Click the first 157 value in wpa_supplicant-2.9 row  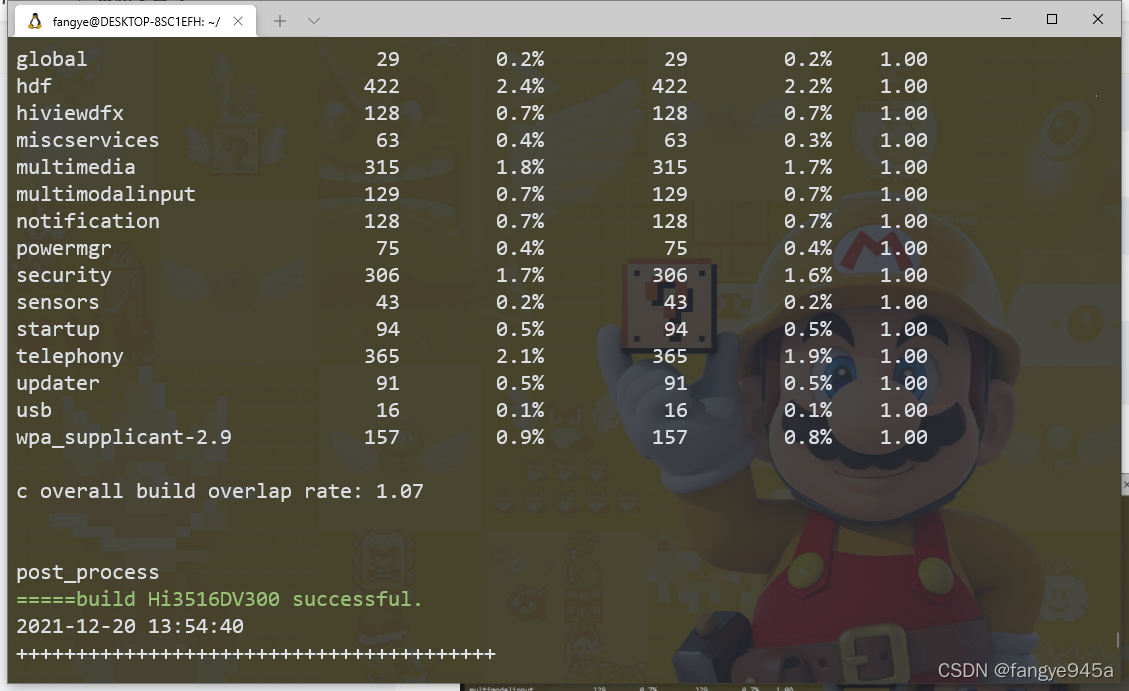[382, 437]
